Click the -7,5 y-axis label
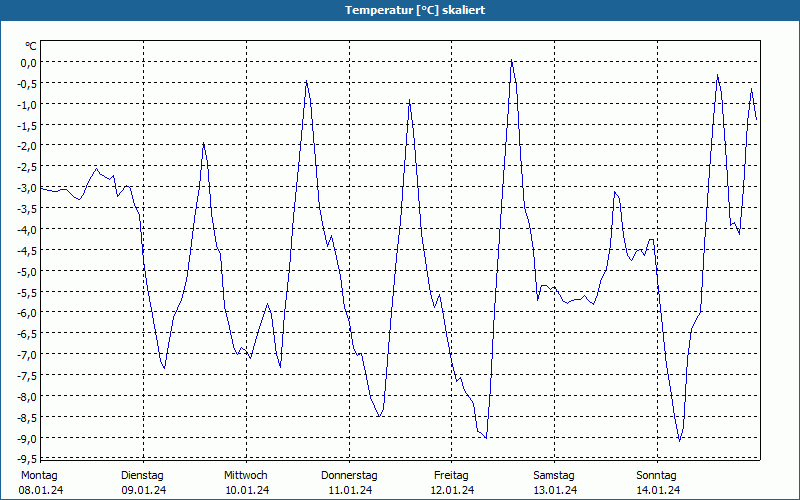The image size is (800, 500). tap(27, 376)
